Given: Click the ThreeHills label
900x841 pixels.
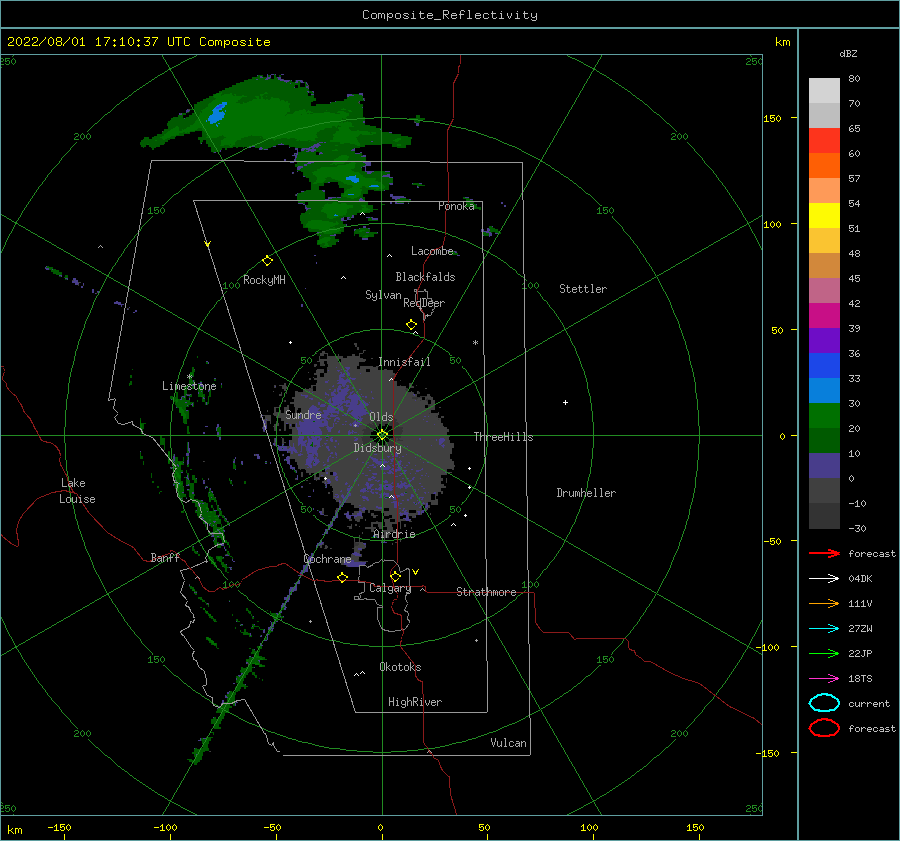Looking at the screenshot, I should click(503, 437).
